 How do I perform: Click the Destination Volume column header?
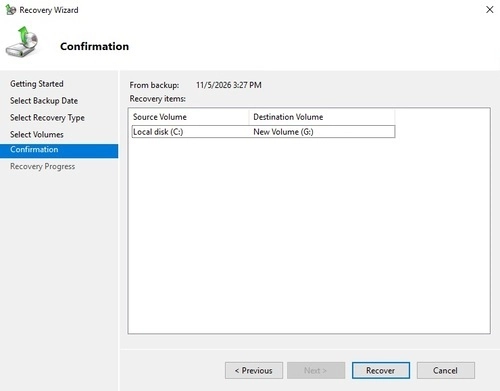[322, 117]
